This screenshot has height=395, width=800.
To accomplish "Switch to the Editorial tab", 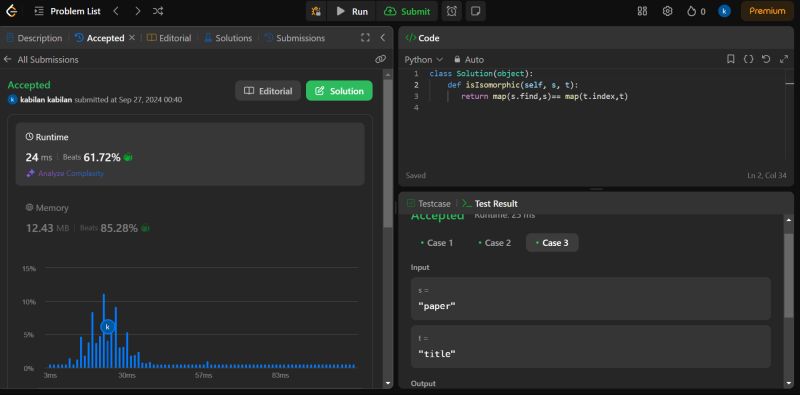I will [169, 38].
